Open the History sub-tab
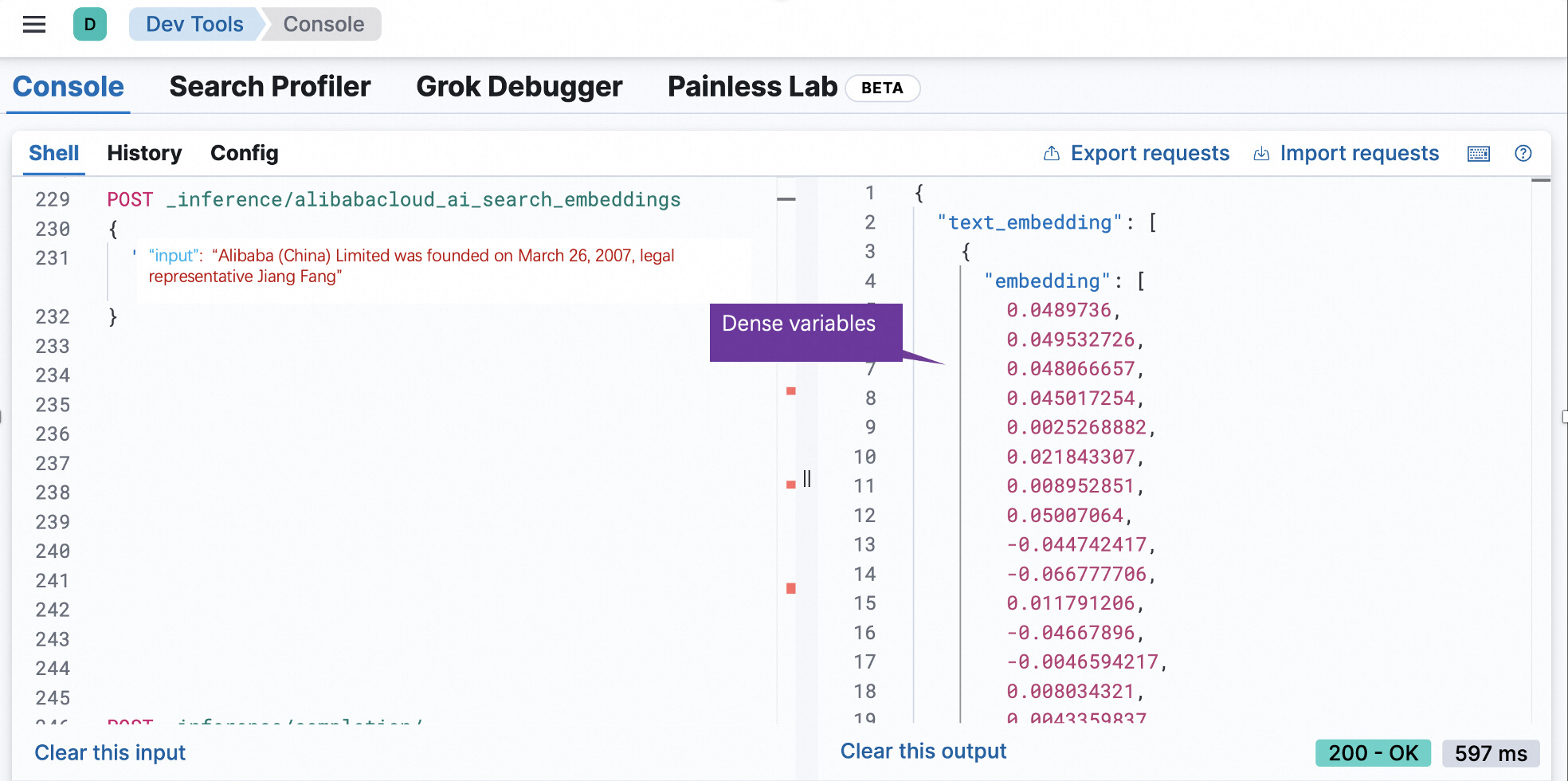This screenshot has width=1568, height=781. point(144,153)
